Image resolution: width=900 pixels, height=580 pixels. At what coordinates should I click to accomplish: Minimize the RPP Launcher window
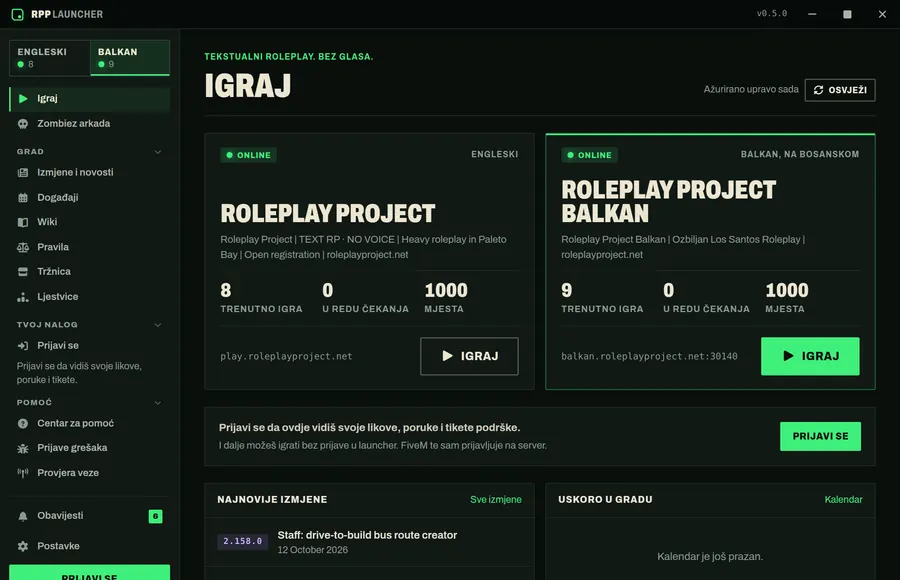tap(812, 14)
